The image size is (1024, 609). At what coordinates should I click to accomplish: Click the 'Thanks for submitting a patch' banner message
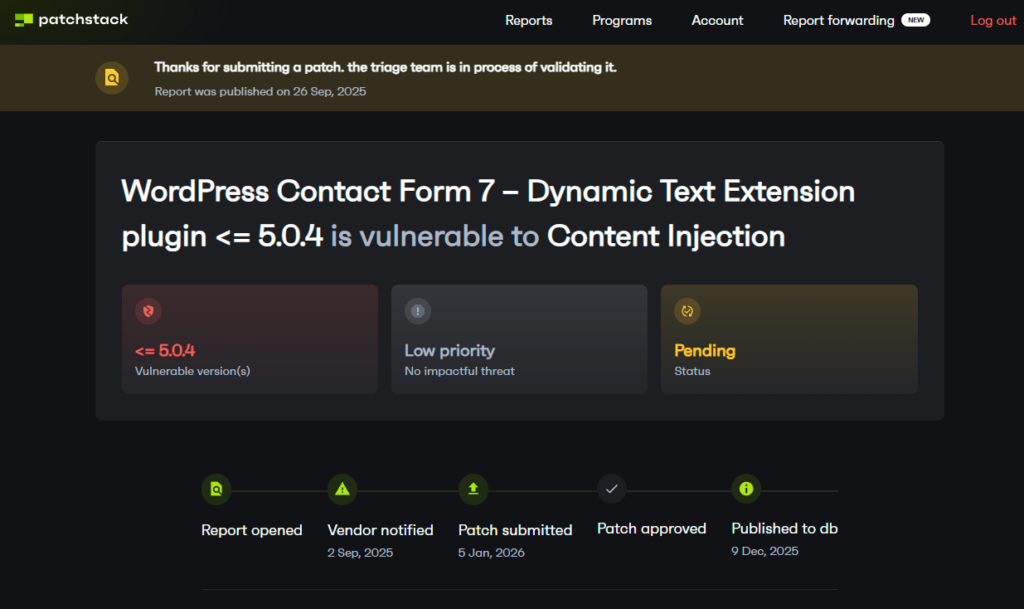385,67
